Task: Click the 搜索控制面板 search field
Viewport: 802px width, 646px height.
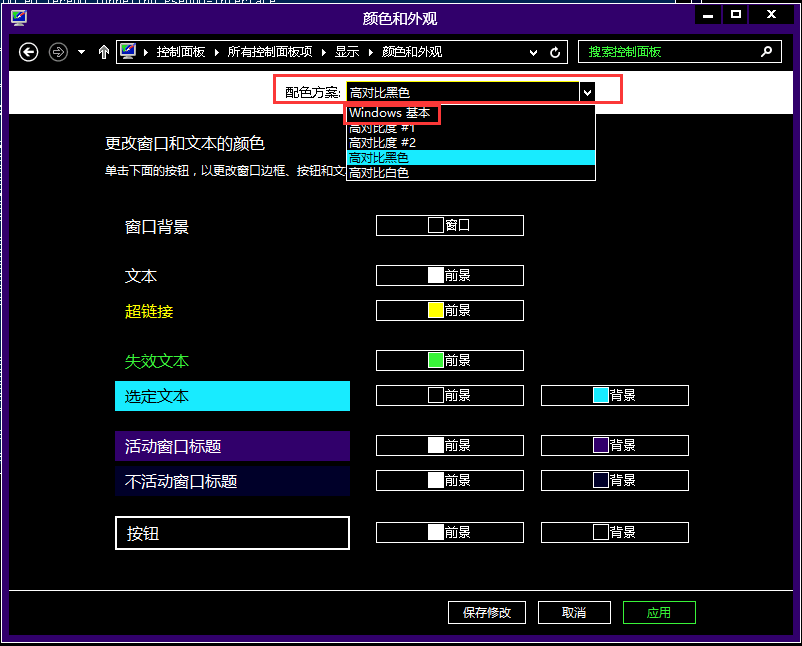Action: tap(665, 52)
